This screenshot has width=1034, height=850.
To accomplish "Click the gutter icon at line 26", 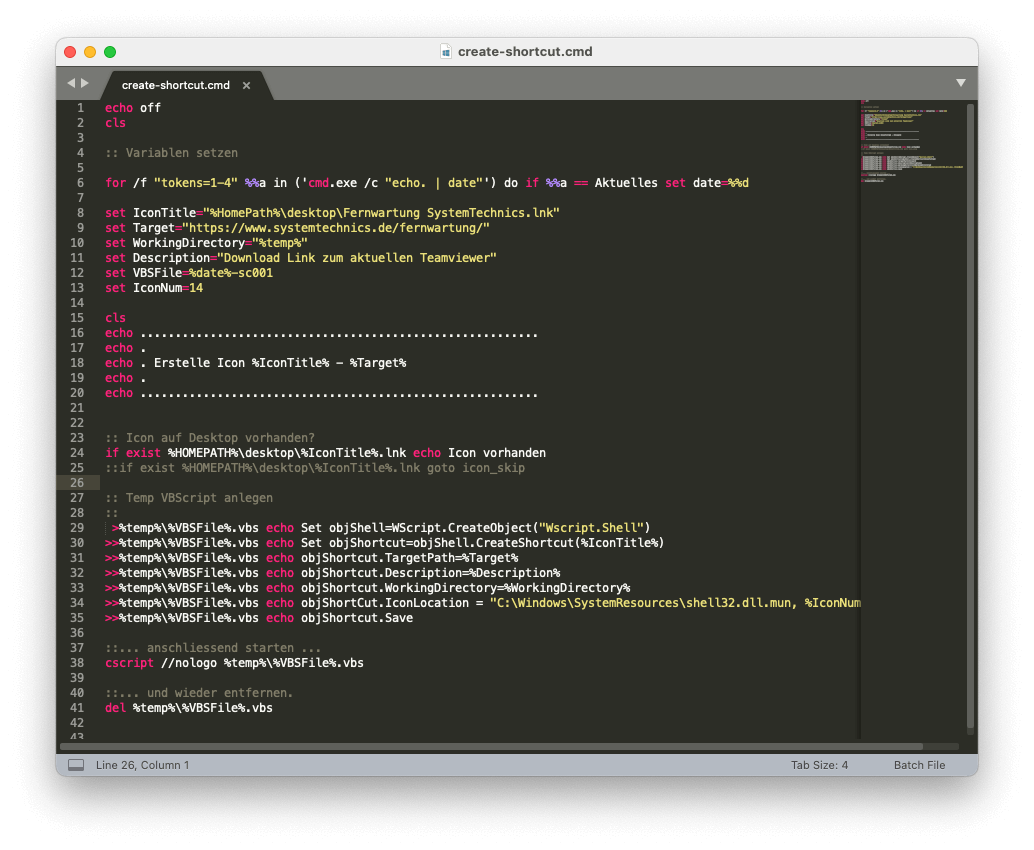I will tap(88, 482).
